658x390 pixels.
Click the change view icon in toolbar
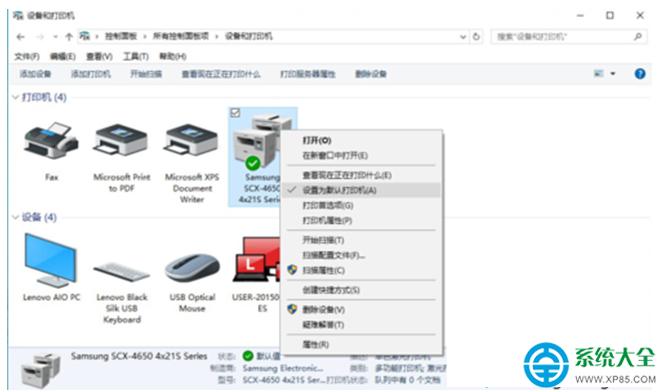point(599,74)
